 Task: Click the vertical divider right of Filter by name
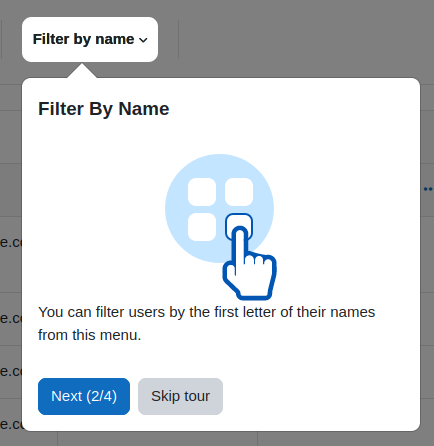[x=178, y=39]
